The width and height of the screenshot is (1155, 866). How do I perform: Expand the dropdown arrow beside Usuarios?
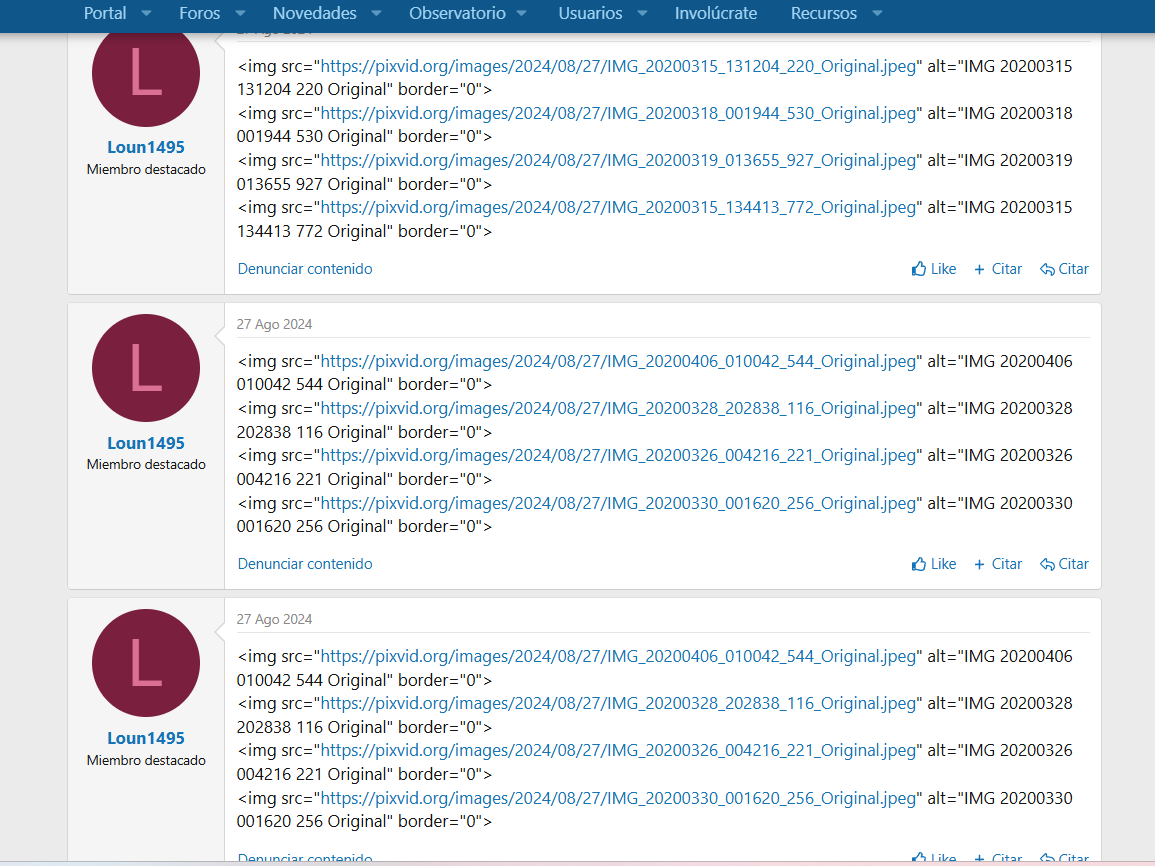coord(642,13)
